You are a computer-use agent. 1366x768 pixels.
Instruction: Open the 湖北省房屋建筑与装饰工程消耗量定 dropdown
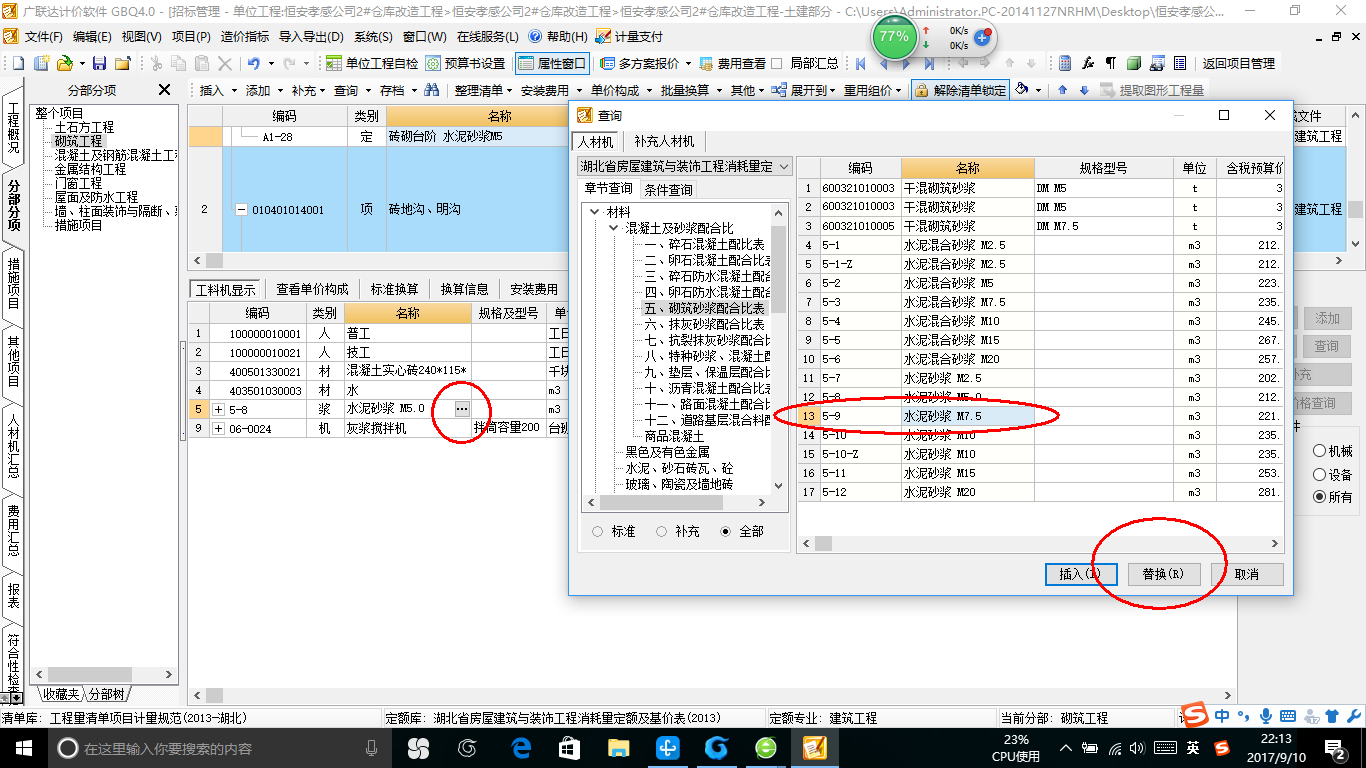tap(684, 166)
